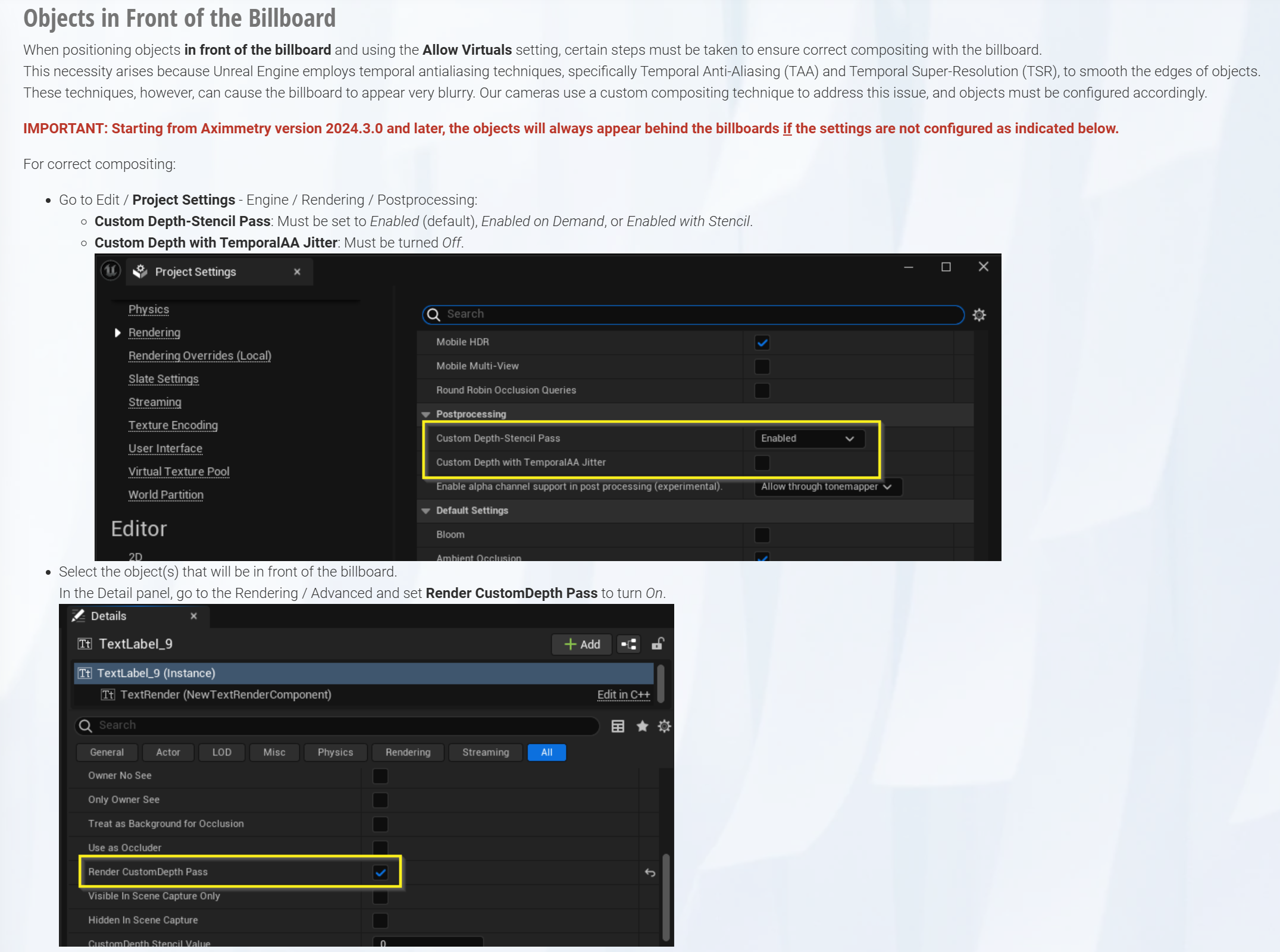This screenshot has height=952, width=1280.
Task: Open the Blueprint/add script hierarchy icon
Action: (629, 644)
